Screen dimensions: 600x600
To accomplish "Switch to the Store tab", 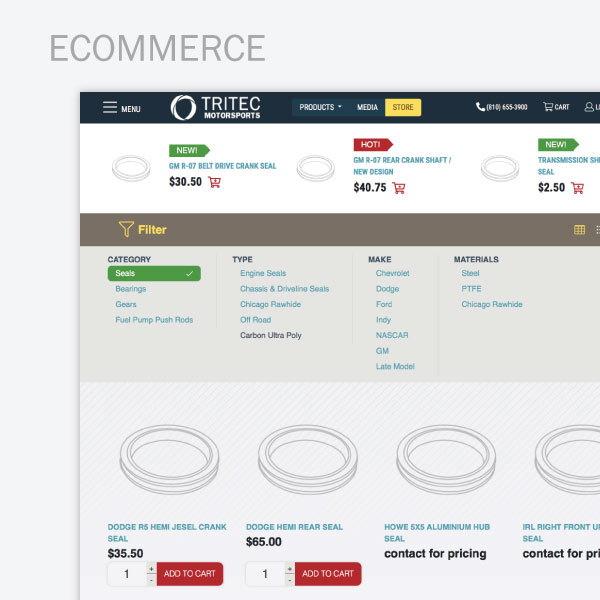I will coord(403,107).
